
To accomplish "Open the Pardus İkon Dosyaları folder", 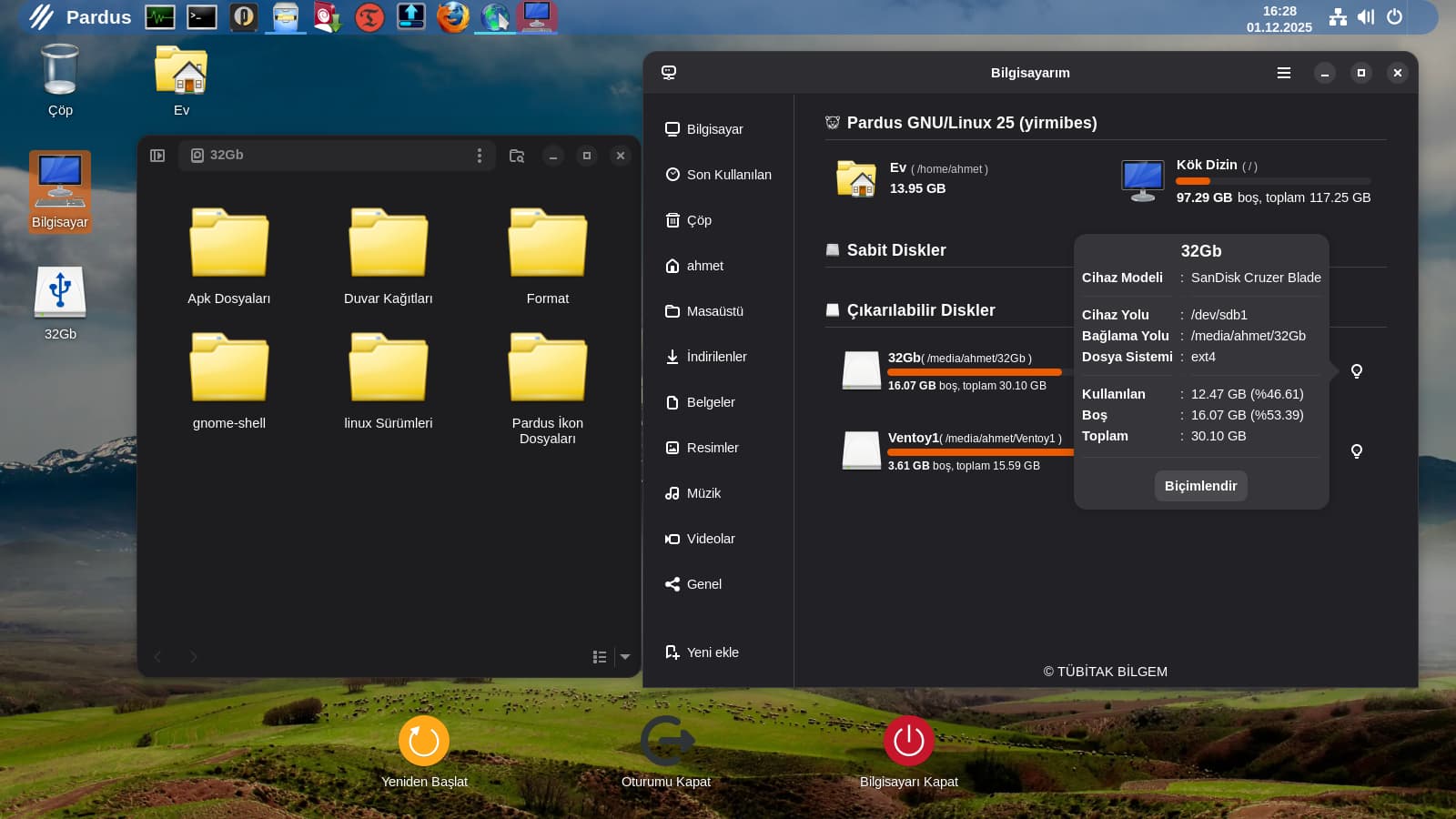I will click(547, 369).
